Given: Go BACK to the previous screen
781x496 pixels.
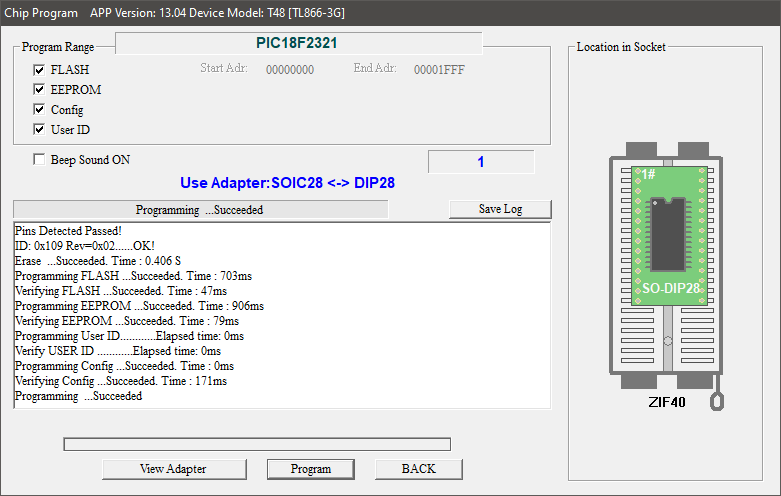Looking at the screenshot, I should (418, 469).
